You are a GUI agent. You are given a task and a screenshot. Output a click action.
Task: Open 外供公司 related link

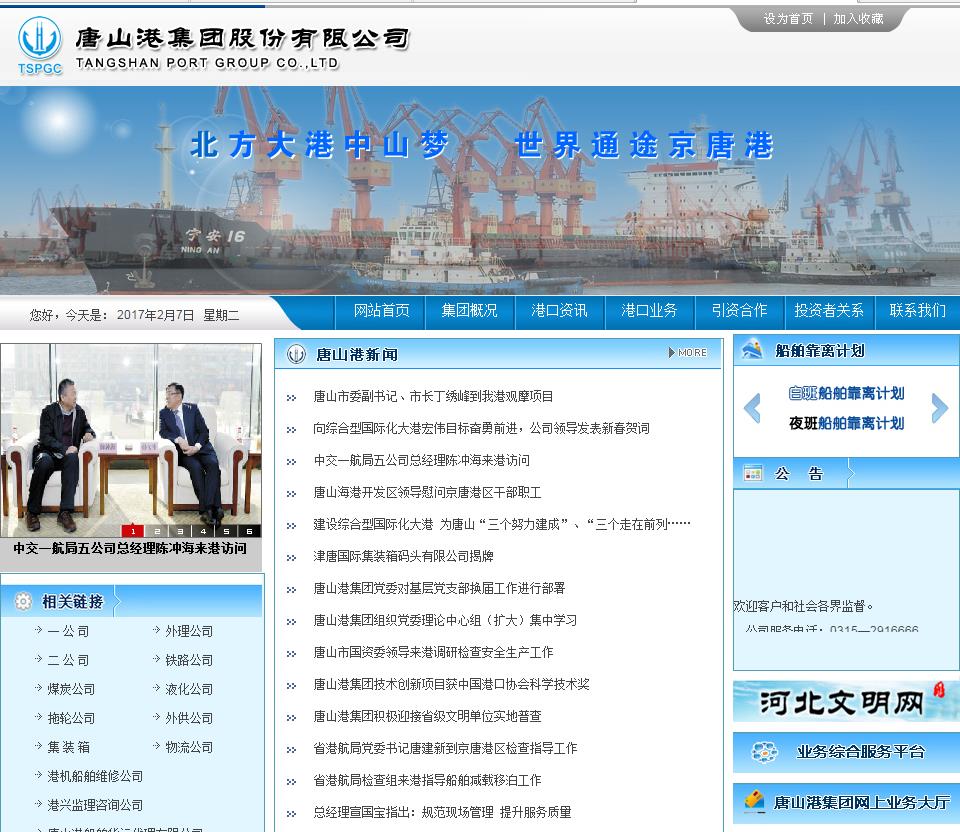[189, 718]
